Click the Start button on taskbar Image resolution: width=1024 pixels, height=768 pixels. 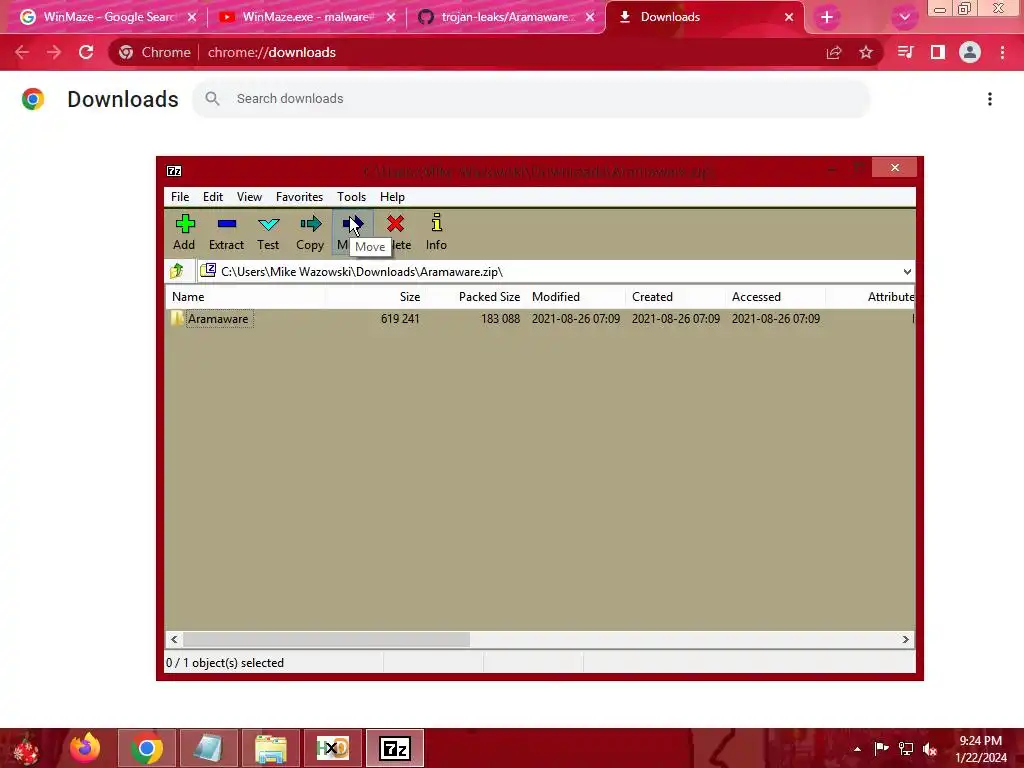tap(26, 748)
